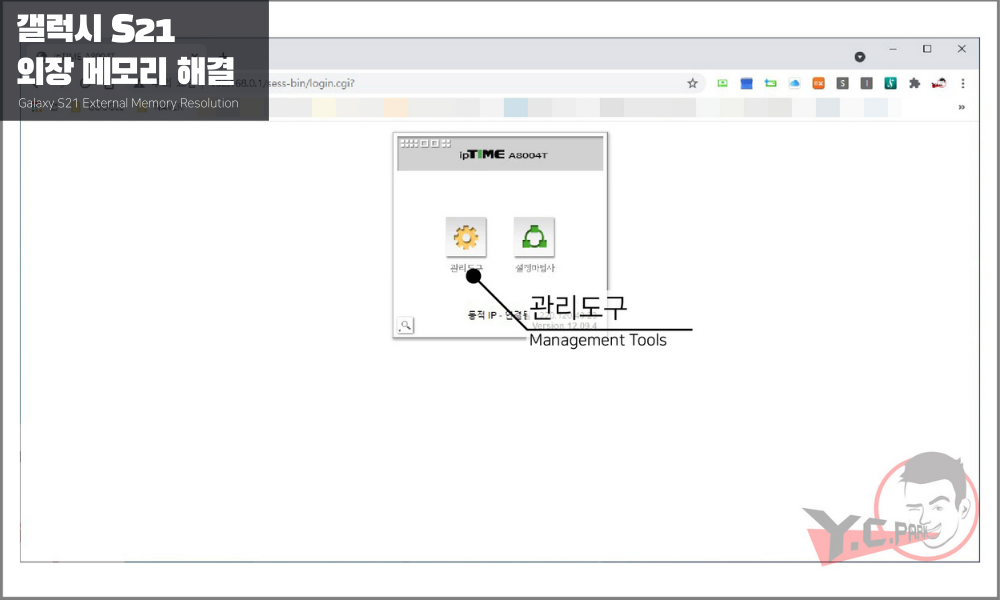
Task: Maximize the Chrome window
Action: tap(927, 49)
